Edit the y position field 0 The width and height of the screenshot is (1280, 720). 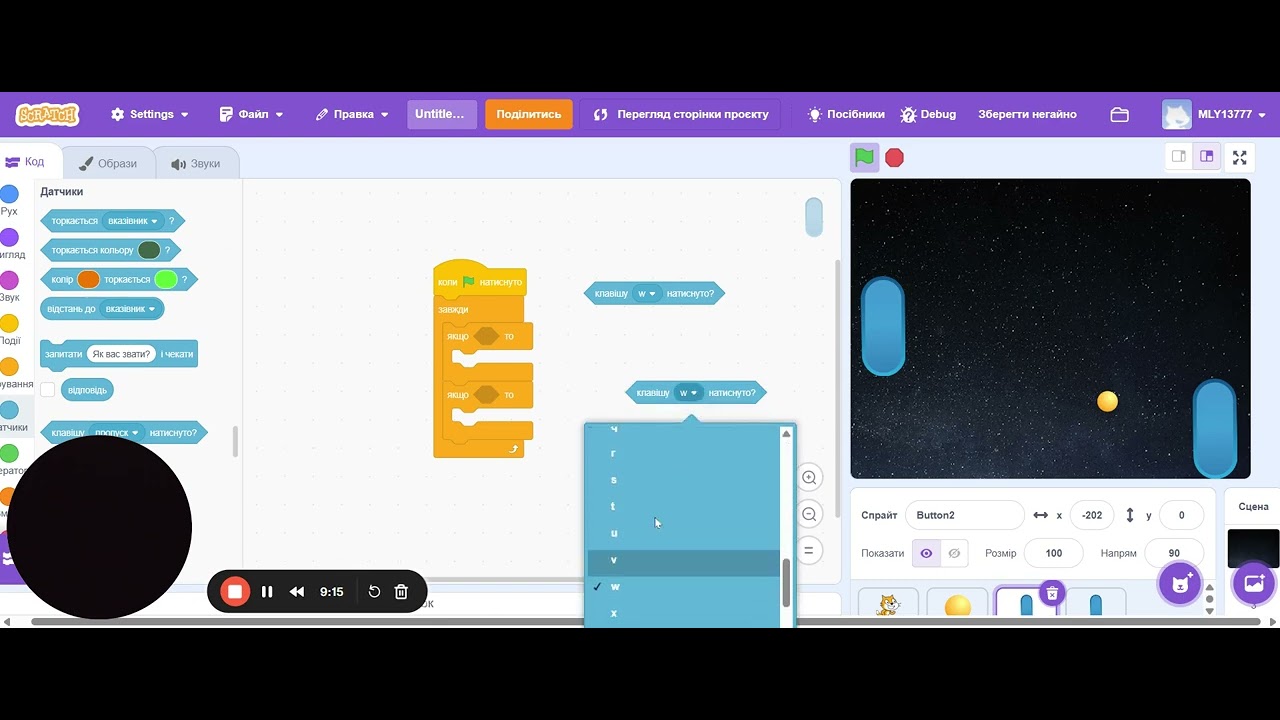1181,515
